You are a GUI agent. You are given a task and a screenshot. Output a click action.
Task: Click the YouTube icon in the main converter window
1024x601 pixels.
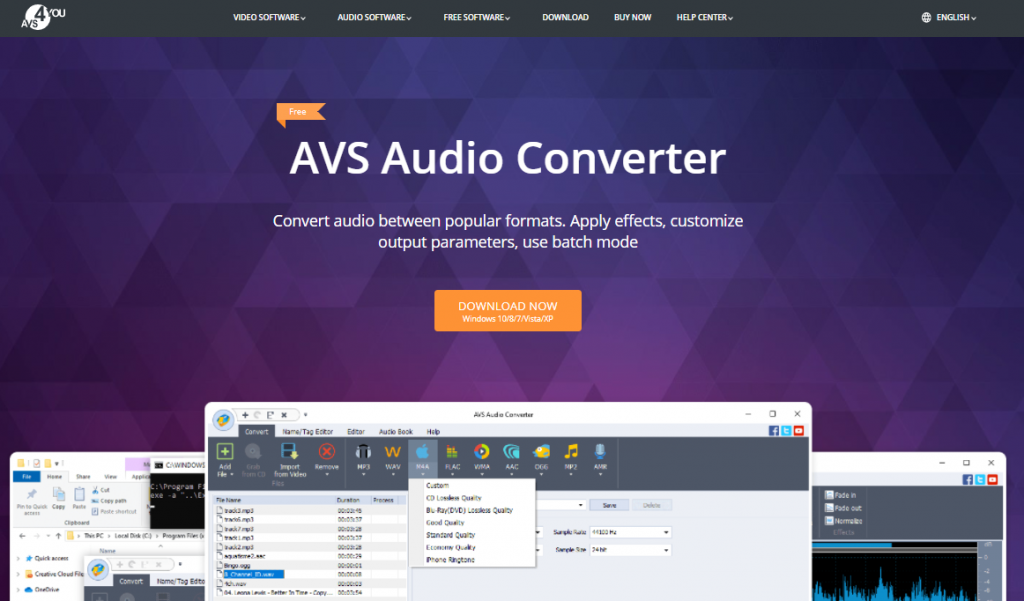point(798,431)
